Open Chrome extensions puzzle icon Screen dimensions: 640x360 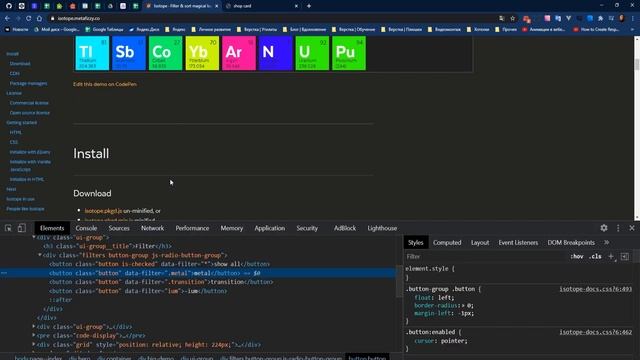(600, 18)
